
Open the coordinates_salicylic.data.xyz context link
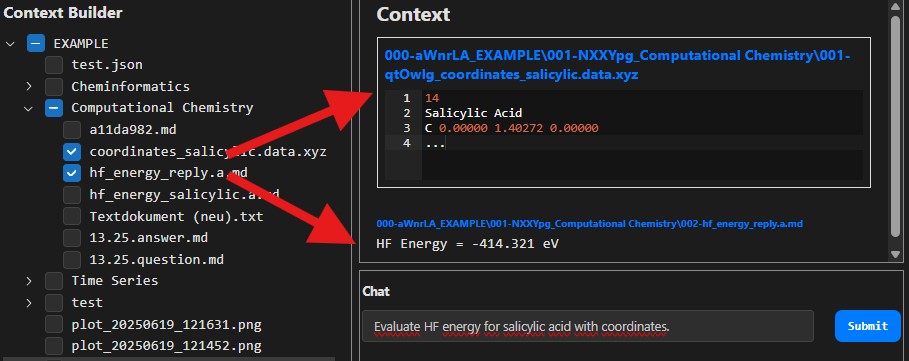click(x=617, y=65)
